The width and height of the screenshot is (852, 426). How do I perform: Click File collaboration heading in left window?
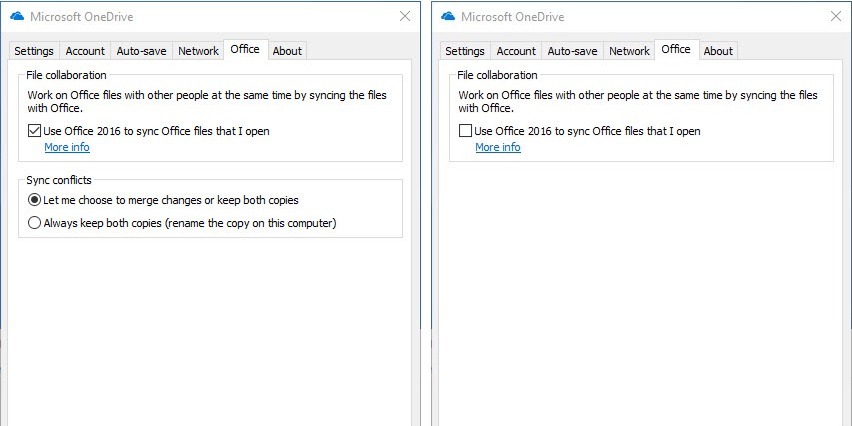click(66, 75)
